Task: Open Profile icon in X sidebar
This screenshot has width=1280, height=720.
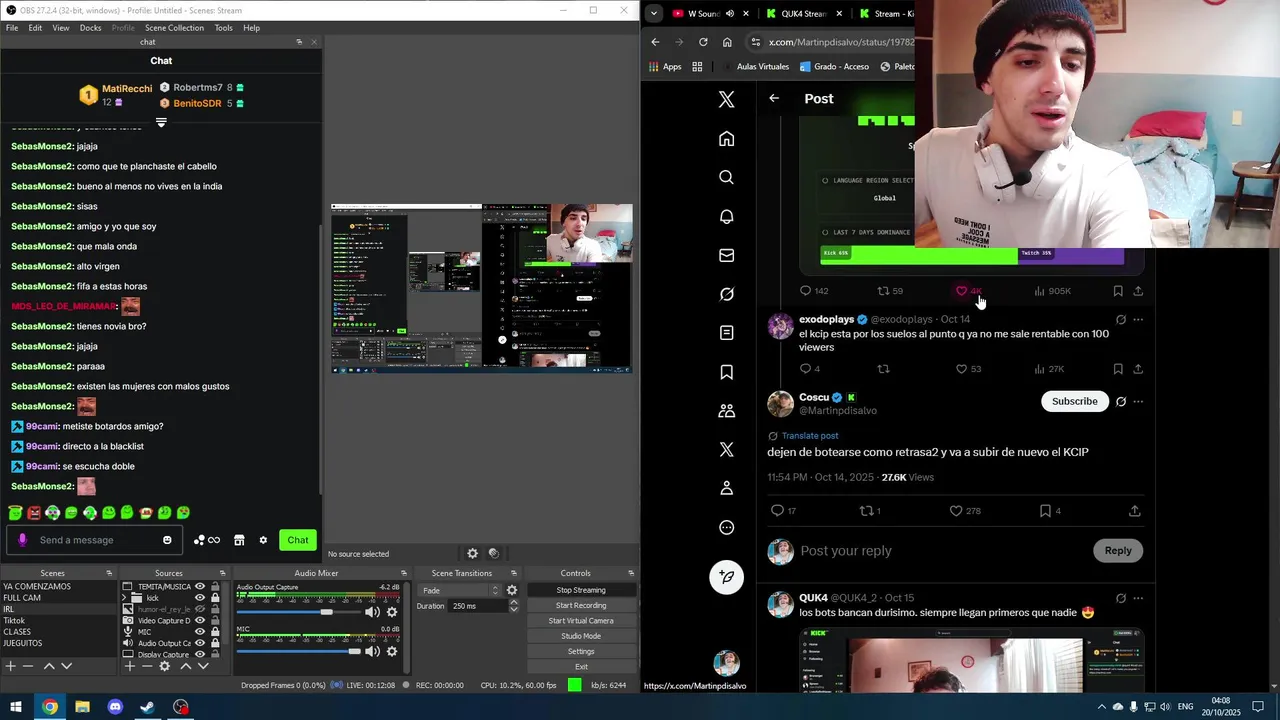Action: point(727,488)
